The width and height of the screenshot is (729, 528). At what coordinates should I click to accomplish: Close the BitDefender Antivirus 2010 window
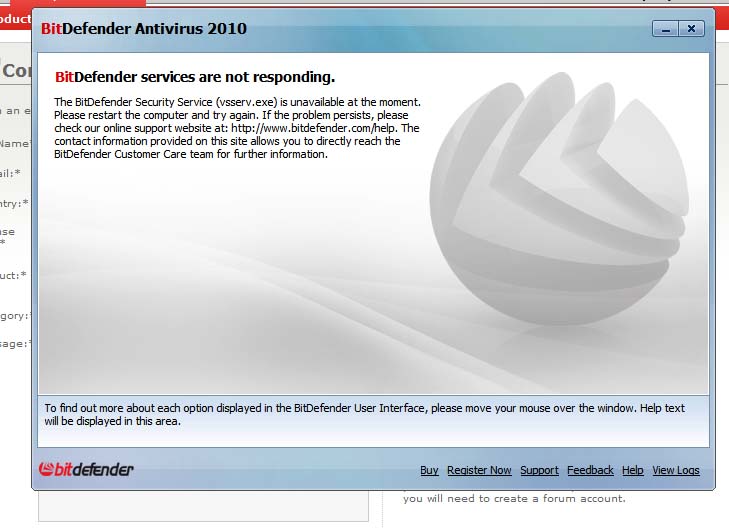pos(691,29)
